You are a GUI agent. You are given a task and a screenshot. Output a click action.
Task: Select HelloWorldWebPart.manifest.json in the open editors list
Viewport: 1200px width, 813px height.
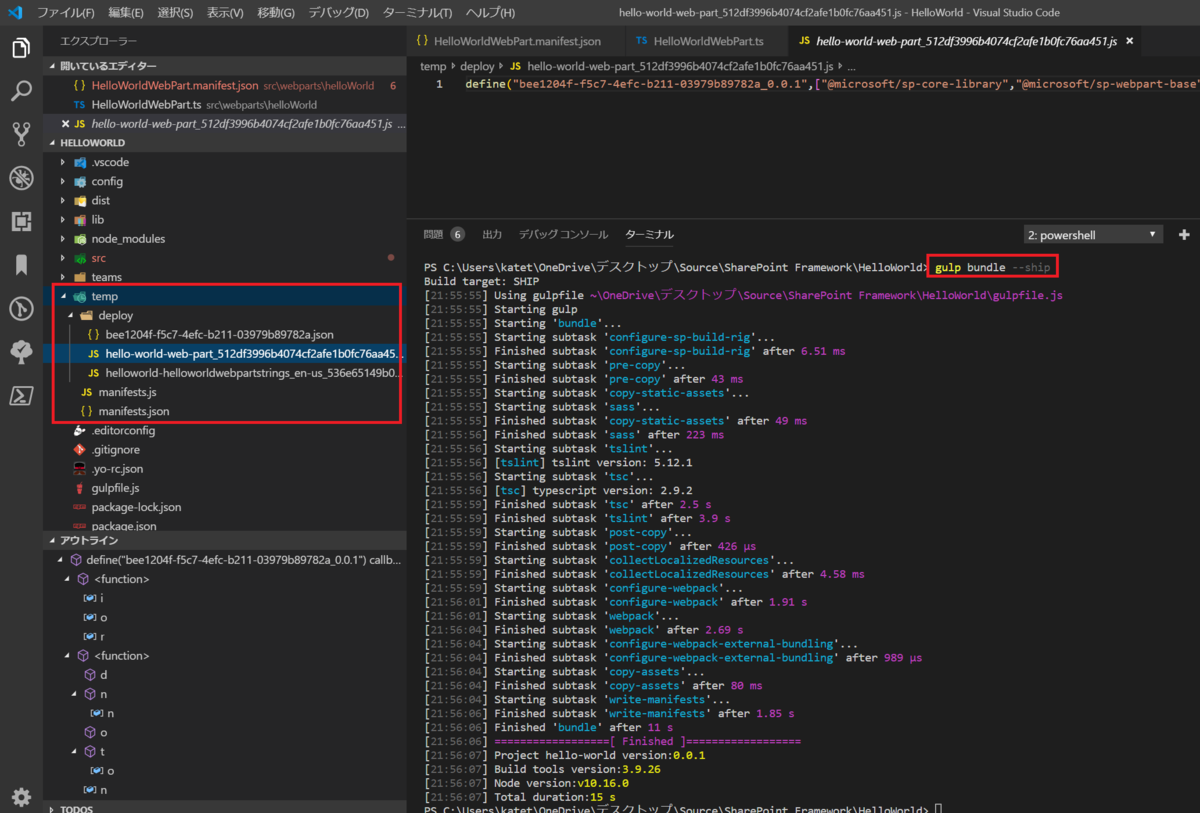pos(225,86)
